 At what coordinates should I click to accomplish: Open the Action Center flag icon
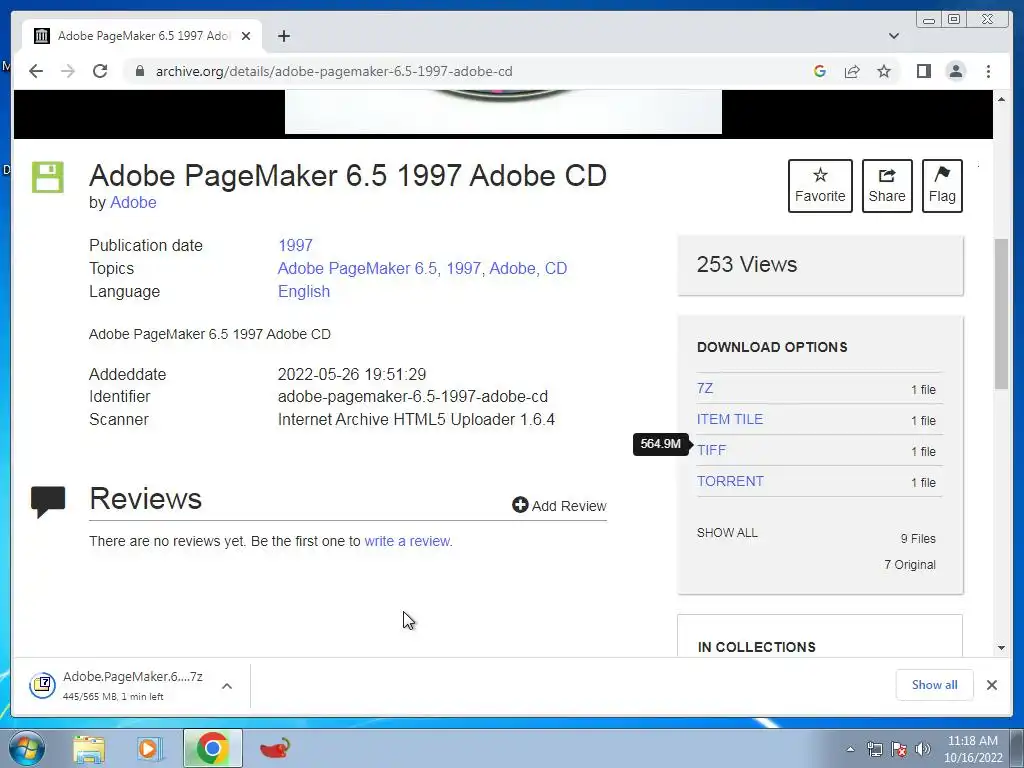coord(899,749)
